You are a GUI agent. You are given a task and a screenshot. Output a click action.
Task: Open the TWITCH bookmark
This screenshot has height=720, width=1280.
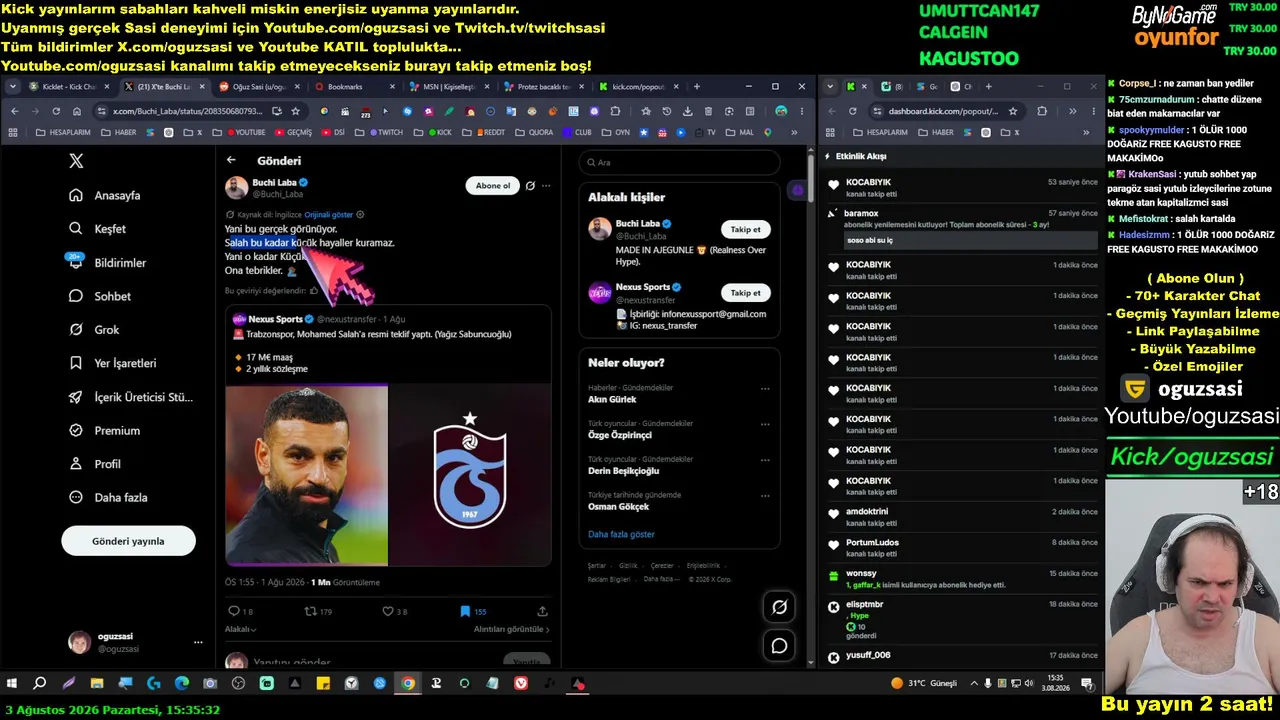pyautogui.click(x=385, y=132)
